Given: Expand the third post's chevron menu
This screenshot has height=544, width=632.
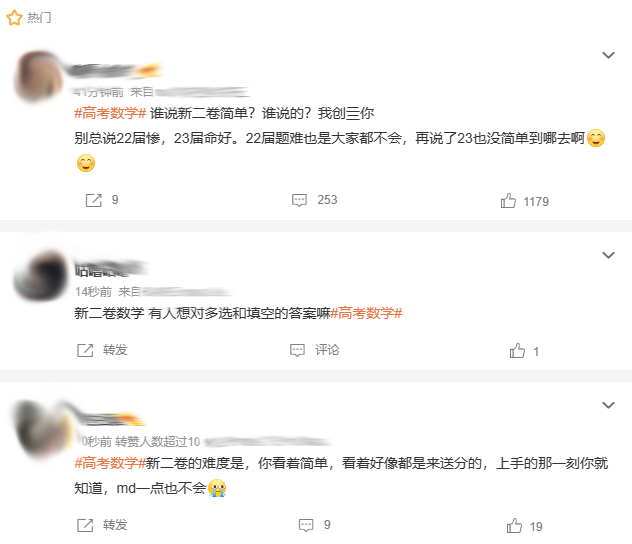Looking at the screenshot, I should tap(608, 405).
